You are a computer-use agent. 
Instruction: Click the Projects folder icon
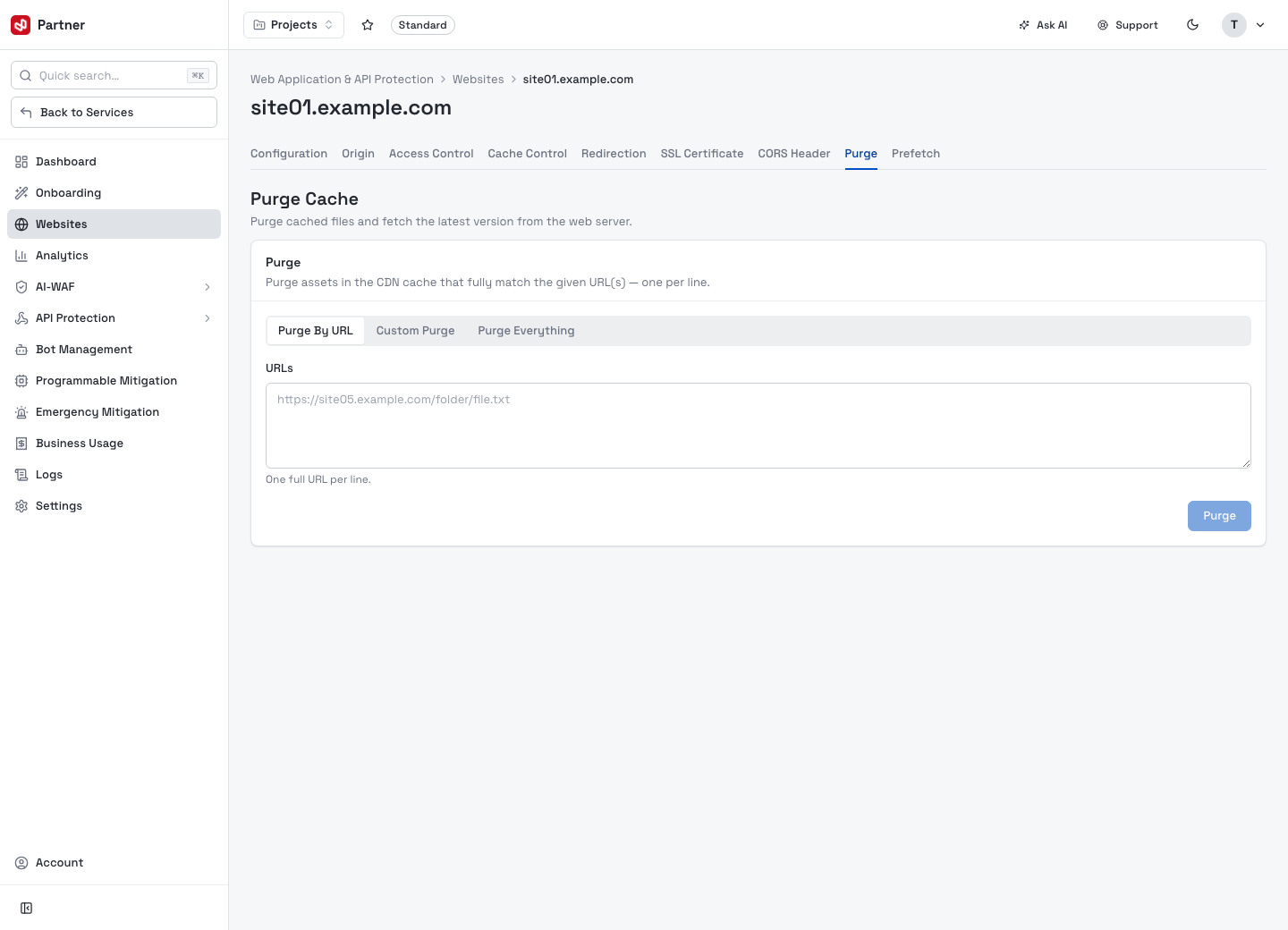click(x=259, y=25)
